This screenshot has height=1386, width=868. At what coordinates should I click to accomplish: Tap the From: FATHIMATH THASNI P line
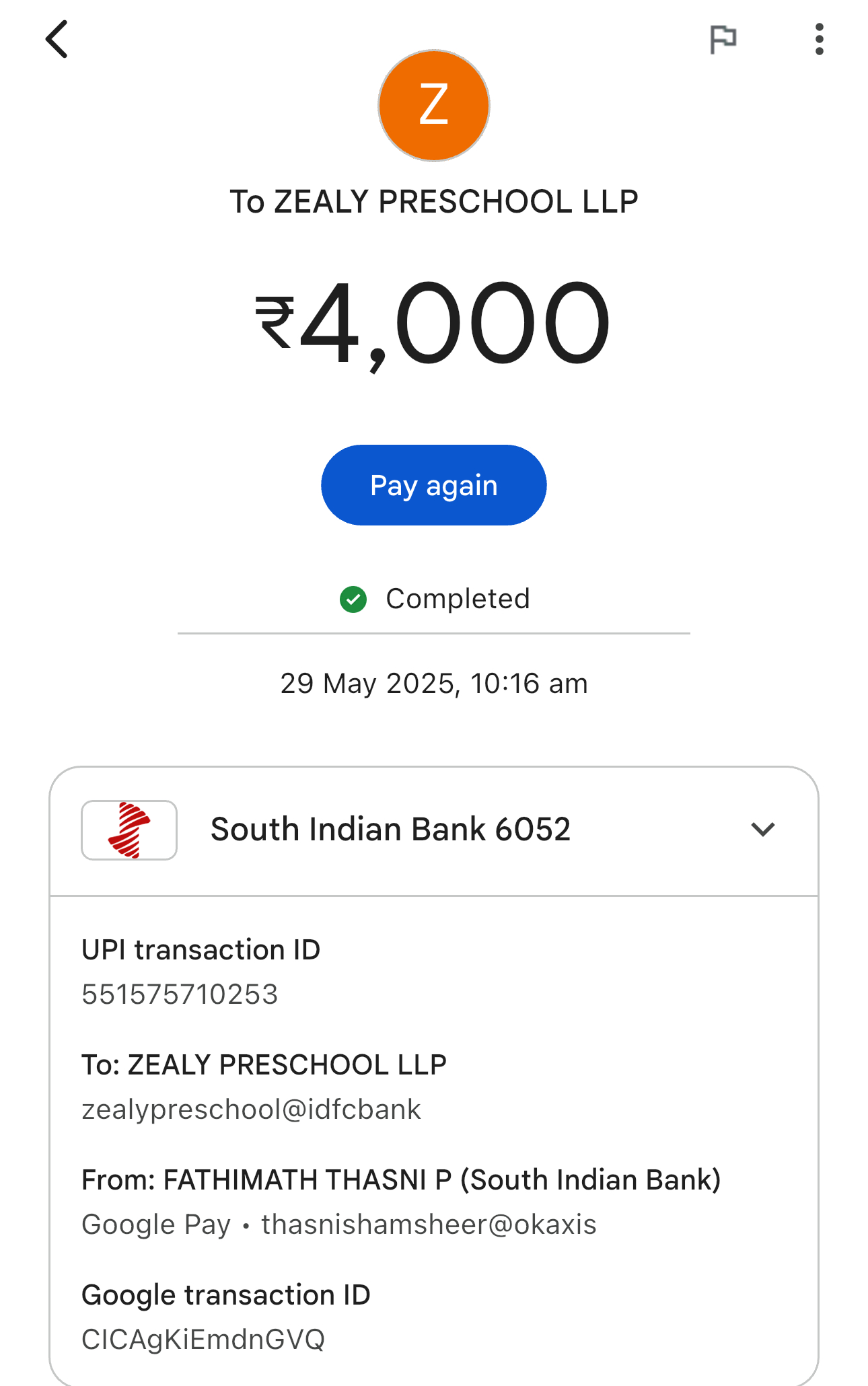401,1180
